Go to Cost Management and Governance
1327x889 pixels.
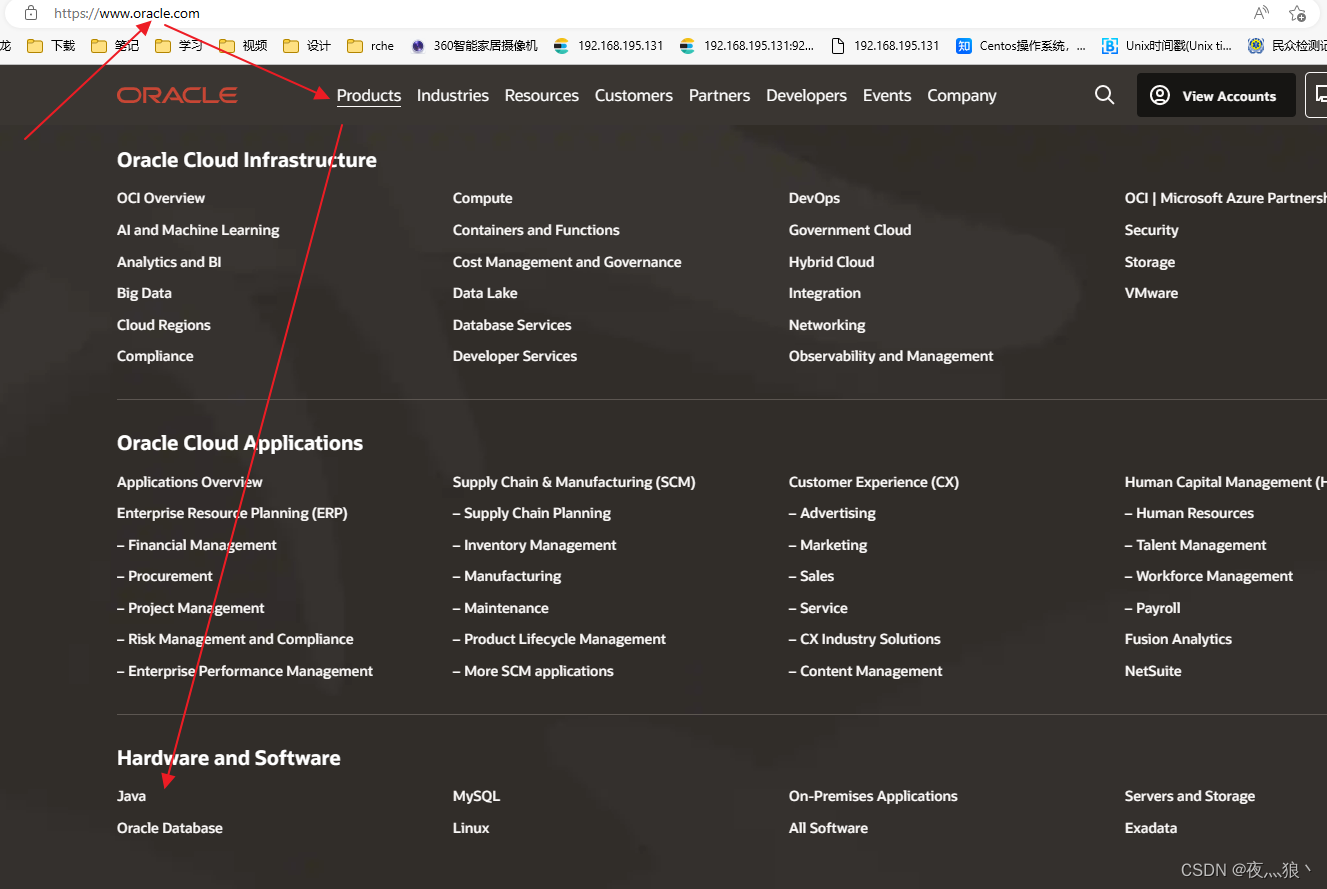coord(567,262)
